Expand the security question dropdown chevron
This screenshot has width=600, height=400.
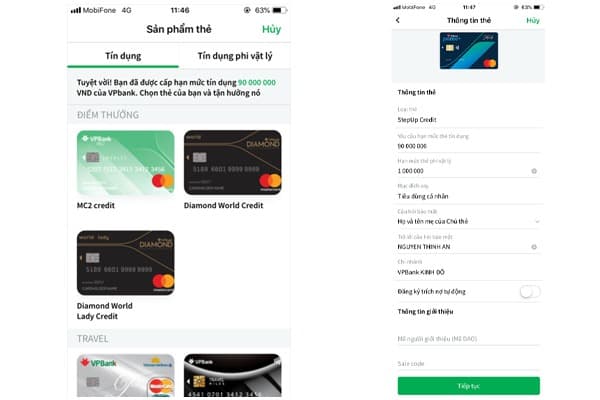537,221
